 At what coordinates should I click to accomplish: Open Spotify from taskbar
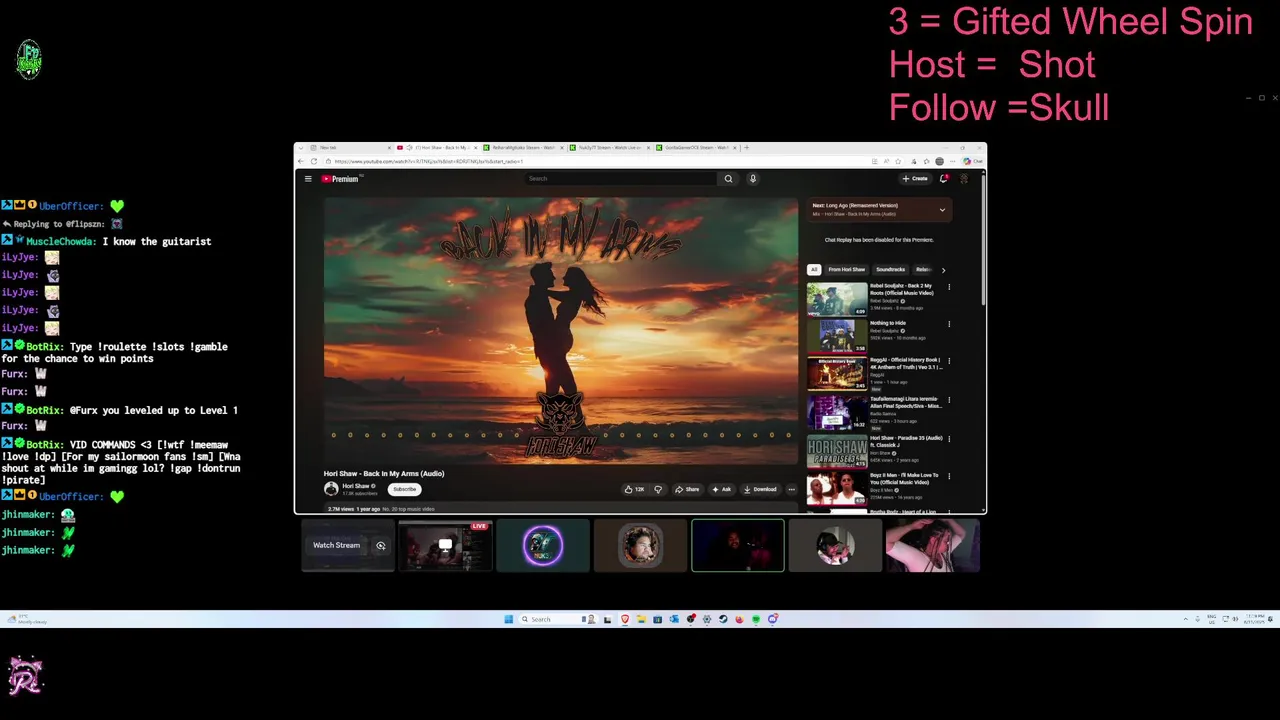(756, 619)
